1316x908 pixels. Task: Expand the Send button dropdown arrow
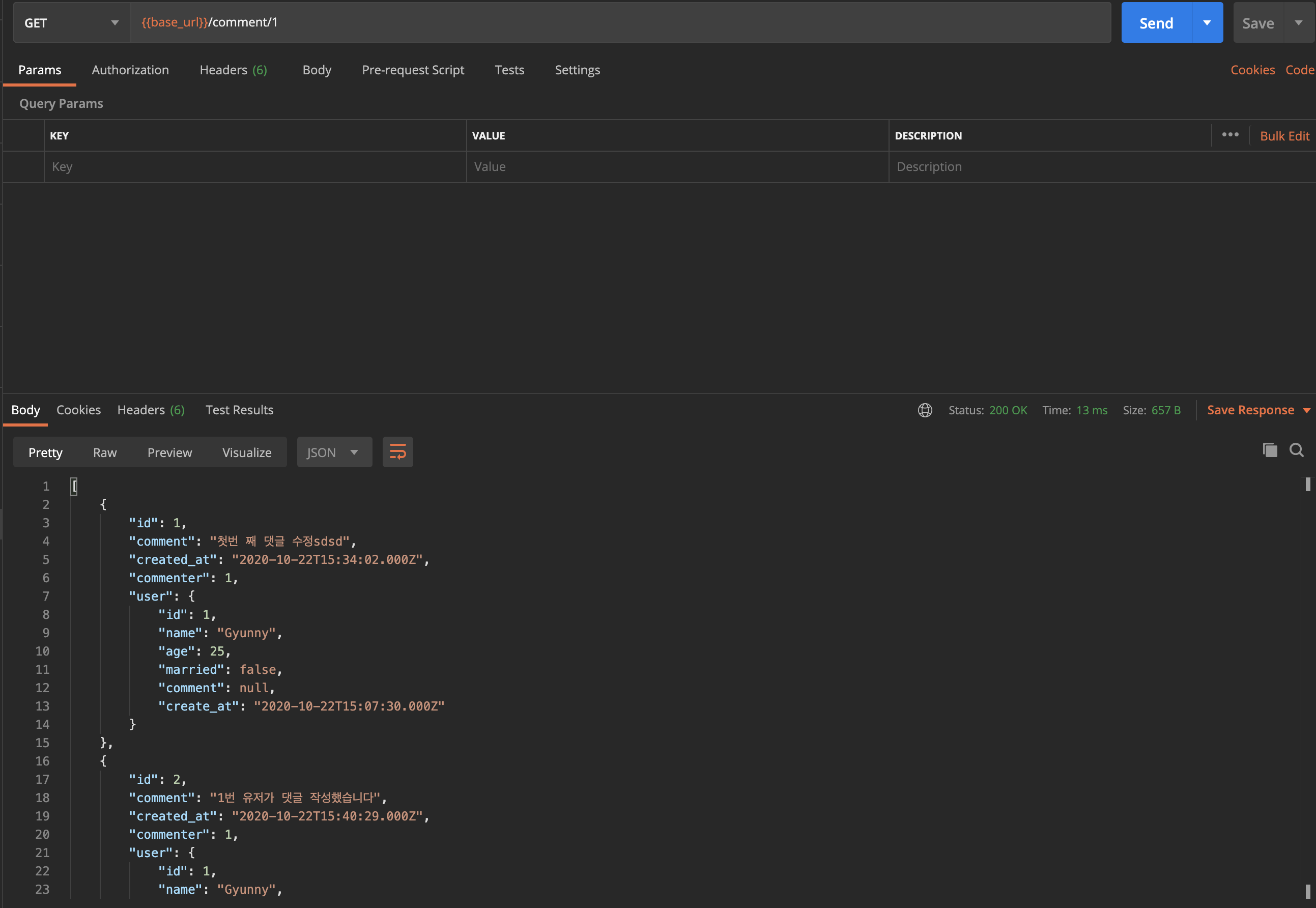point(1207,23)
